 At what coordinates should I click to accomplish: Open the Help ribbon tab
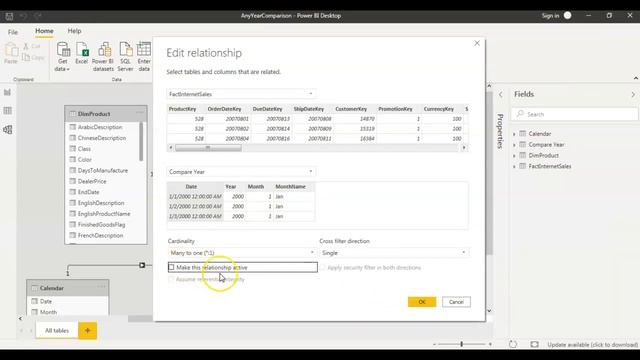coord(74,31)
